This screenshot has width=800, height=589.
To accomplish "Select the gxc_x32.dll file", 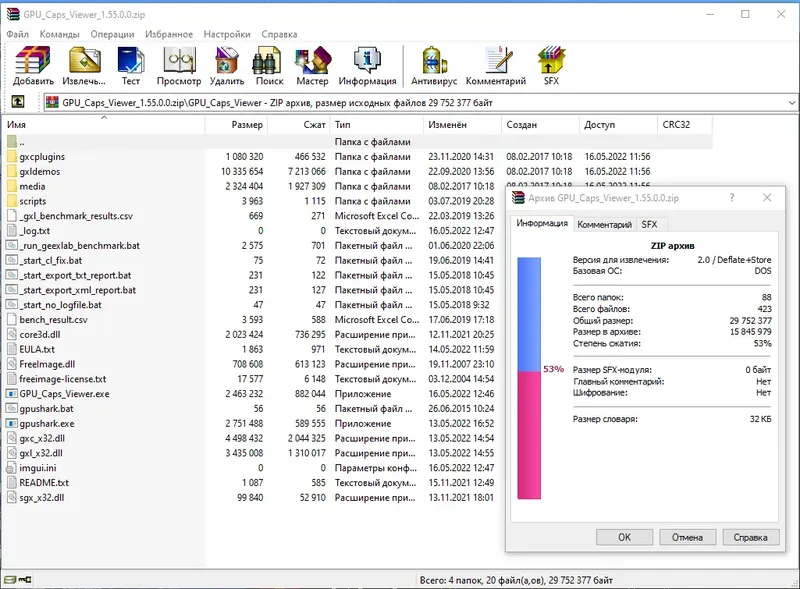I will tap(42, 438).
